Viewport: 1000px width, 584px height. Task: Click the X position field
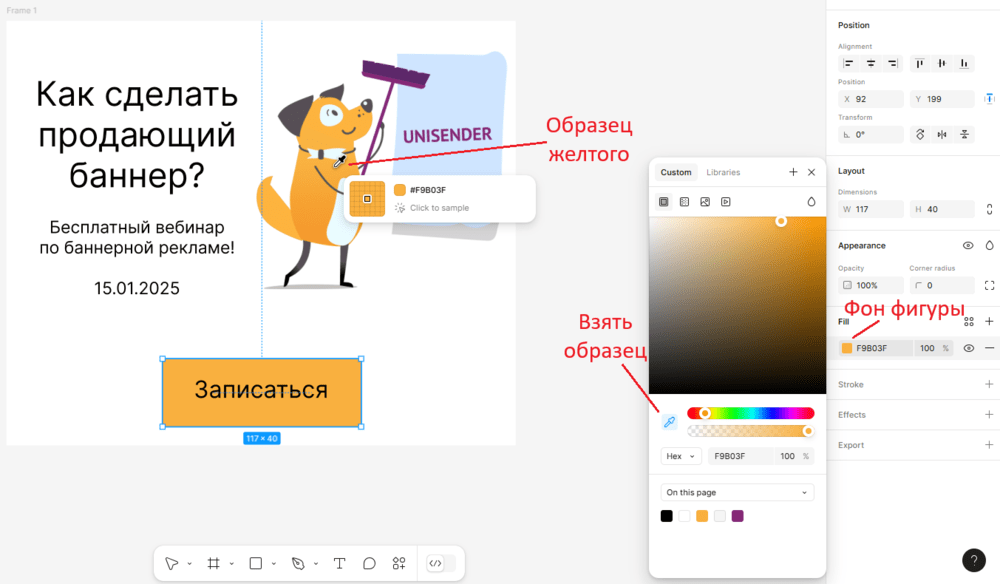click(871, 99)
